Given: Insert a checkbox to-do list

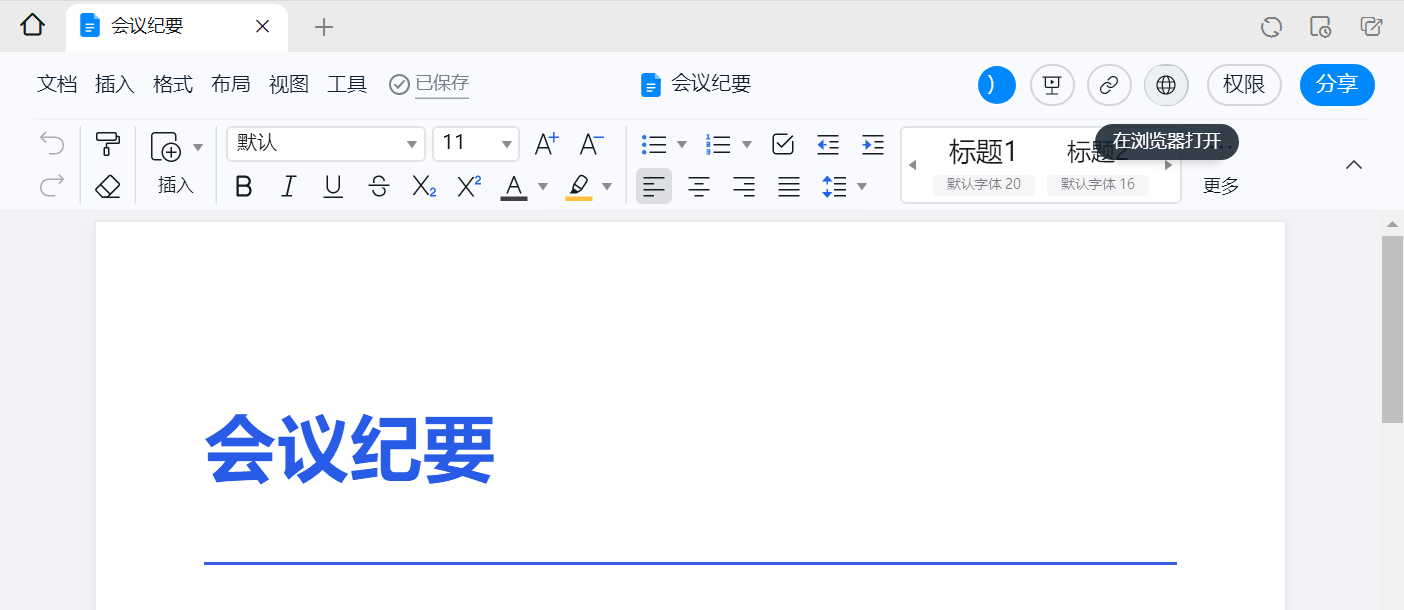Looking at the screenshot, I should (783, 144).
